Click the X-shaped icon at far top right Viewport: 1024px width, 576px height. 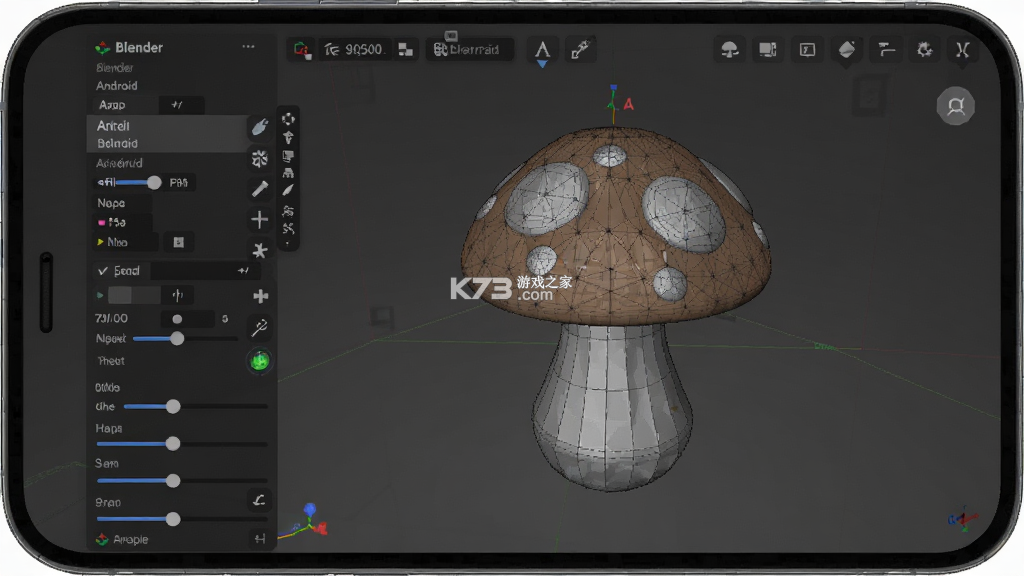click(x=963, y=50)
